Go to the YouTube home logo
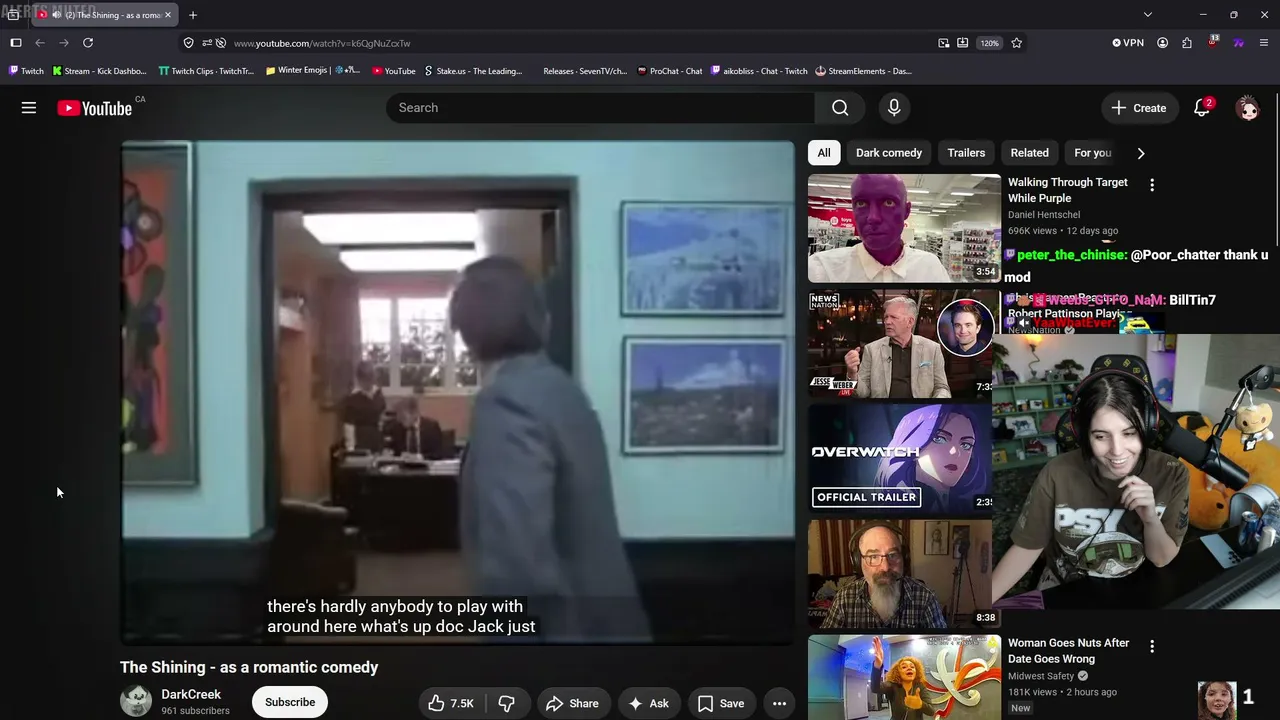Image resolution: width=1280 pixels, height=720 pixels. click(95, 108)
